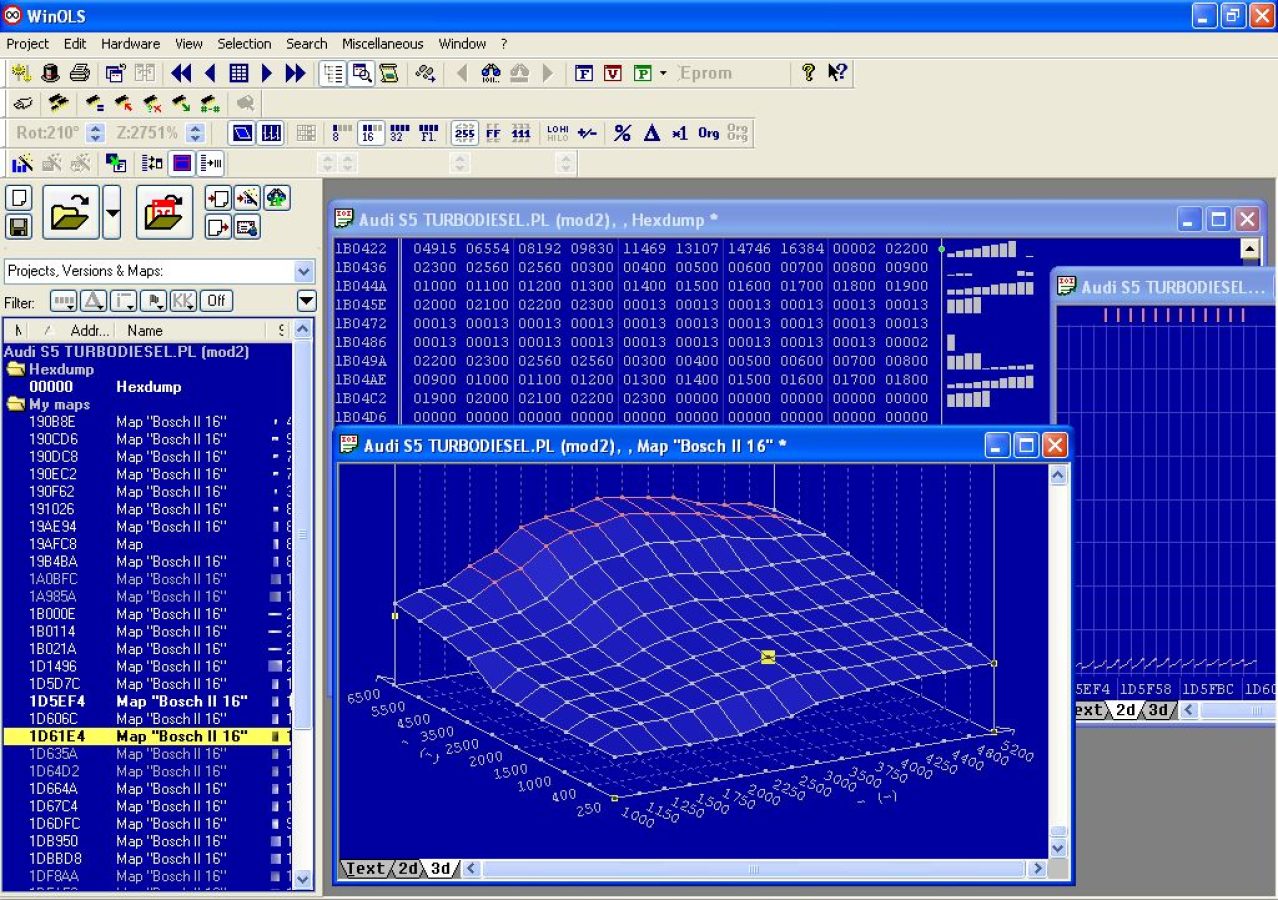Open the KK filter dropdown
This screenshot has height=900, width=1278.
183,300
